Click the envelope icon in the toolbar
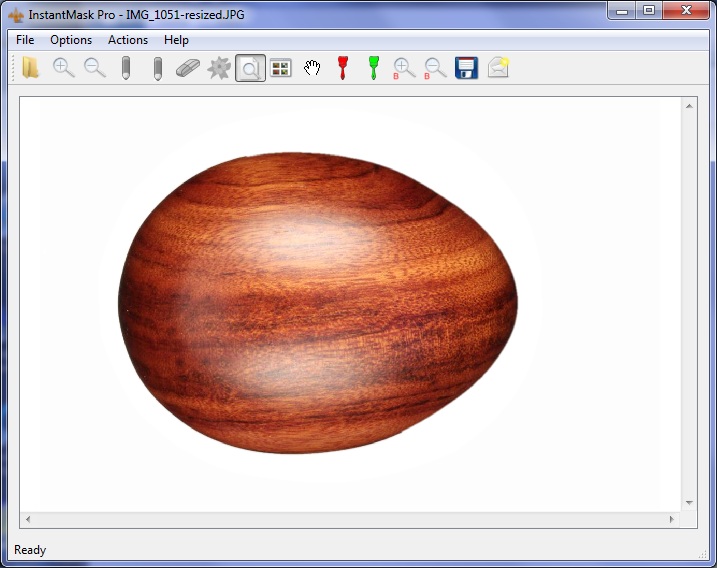This screenshot has height=568, width=717. pos(498,68)
